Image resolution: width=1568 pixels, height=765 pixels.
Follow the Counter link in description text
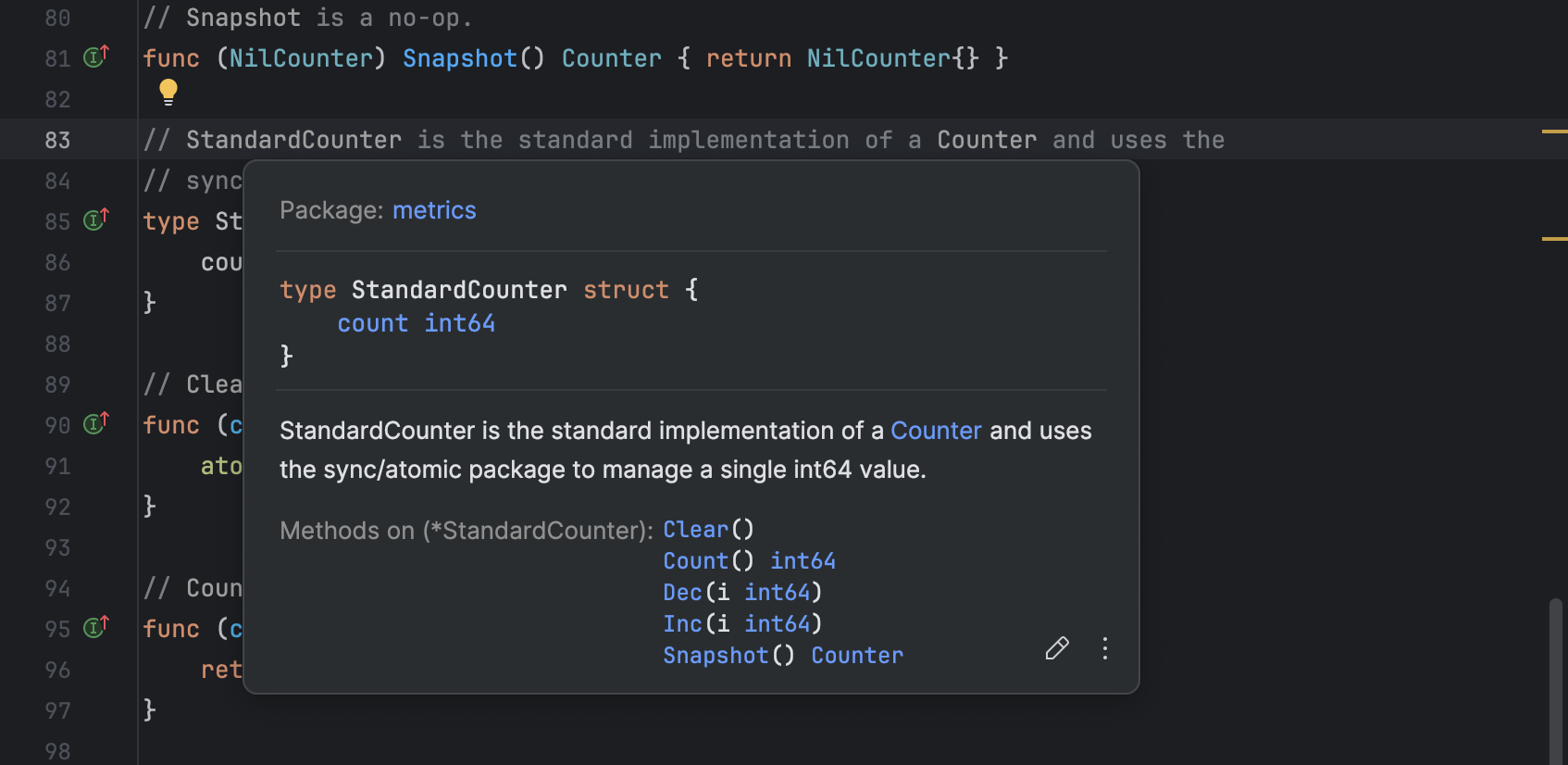(x=936, y=431)
